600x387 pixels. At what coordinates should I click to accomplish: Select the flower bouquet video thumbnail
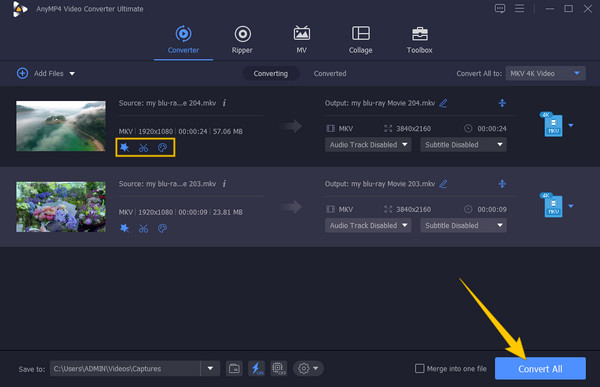61,207
